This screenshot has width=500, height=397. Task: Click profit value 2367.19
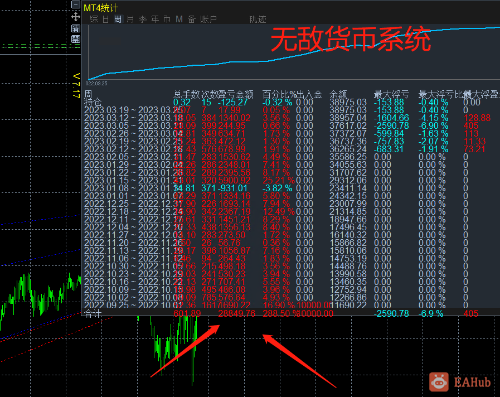233,211
